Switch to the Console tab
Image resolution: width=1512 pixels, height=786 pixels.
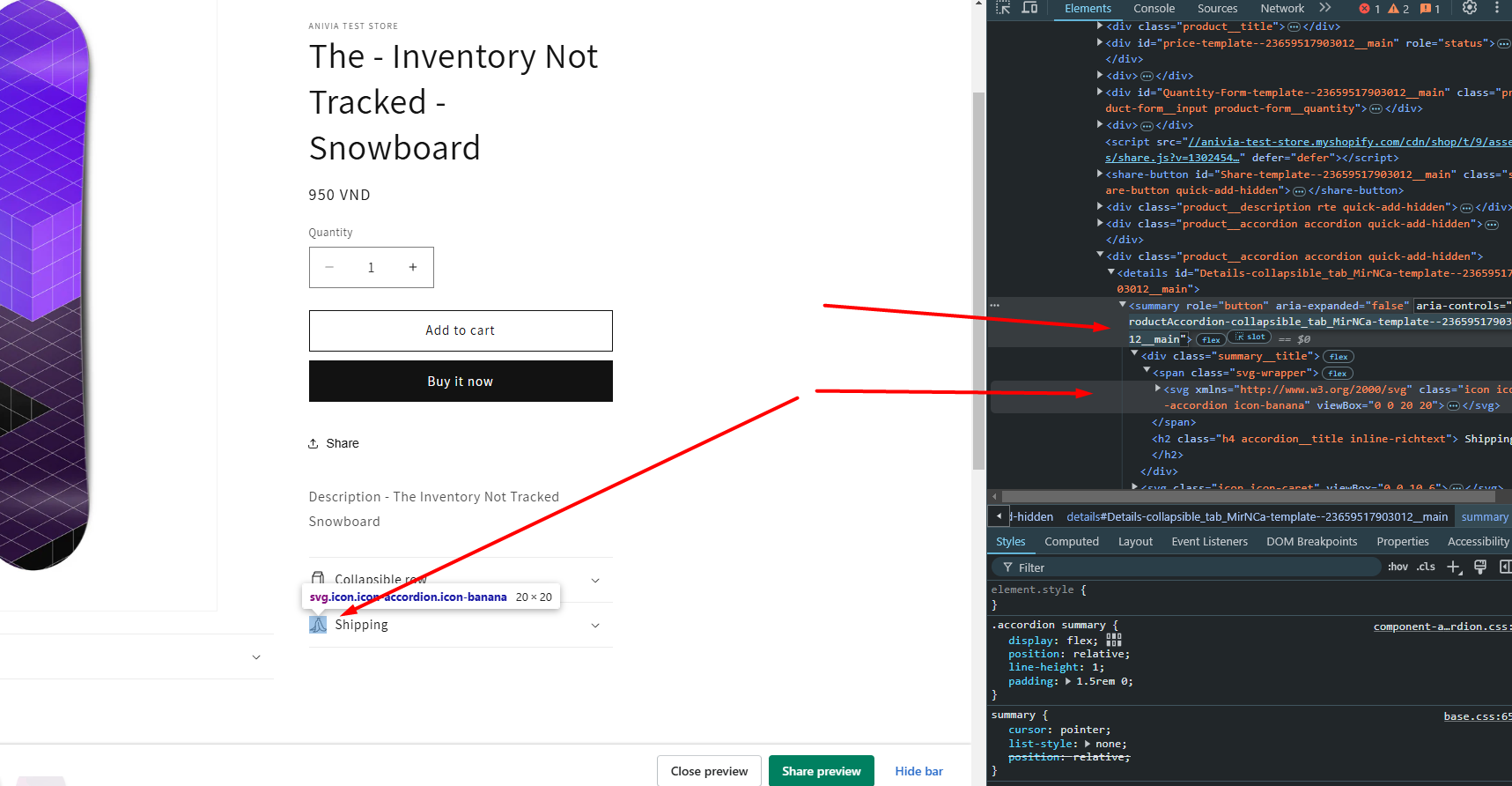coord(1154,9)
